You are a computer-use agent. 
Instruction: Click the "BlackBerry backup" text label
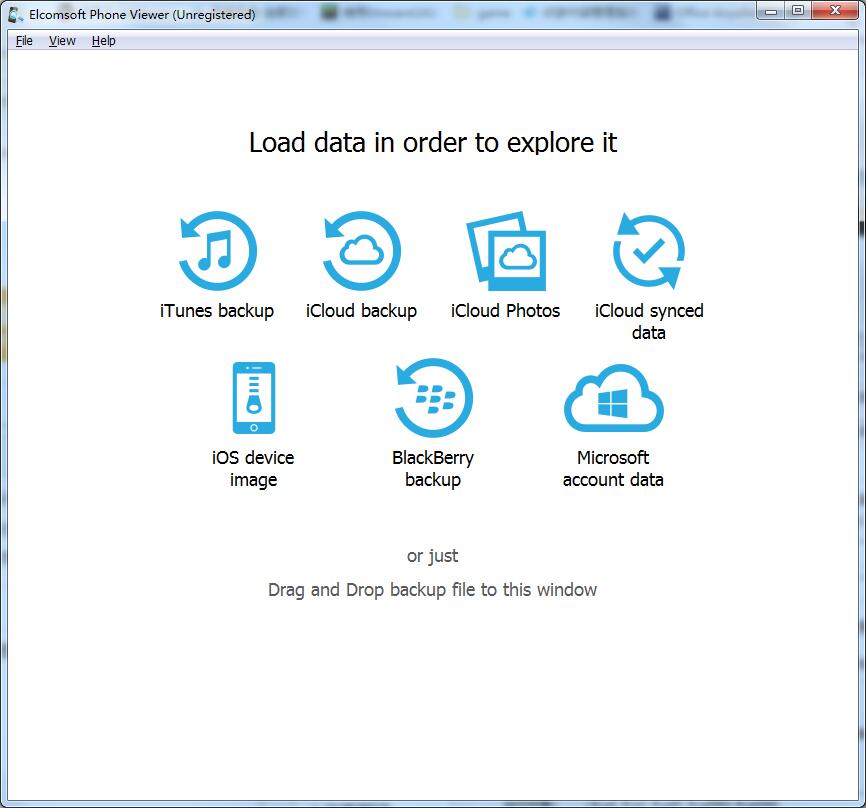[x=433, y=469]
